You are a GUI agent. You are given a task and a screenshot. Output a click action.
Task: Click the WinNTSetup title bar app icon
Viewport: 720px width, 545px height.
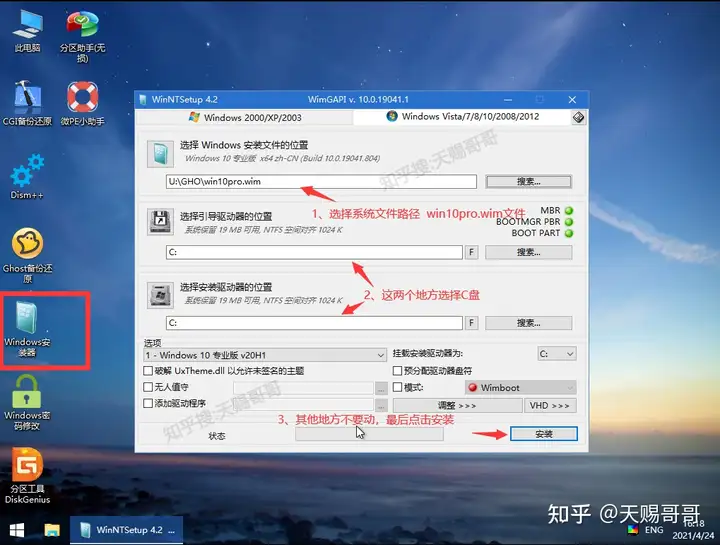coord(143,100)
